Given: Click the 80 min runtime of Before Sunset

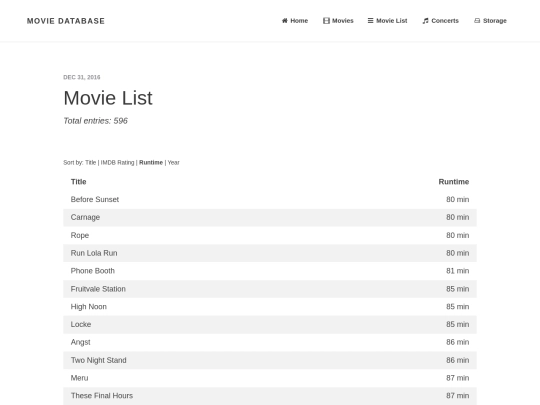Looking at the screenshot, I should point(457,199).
